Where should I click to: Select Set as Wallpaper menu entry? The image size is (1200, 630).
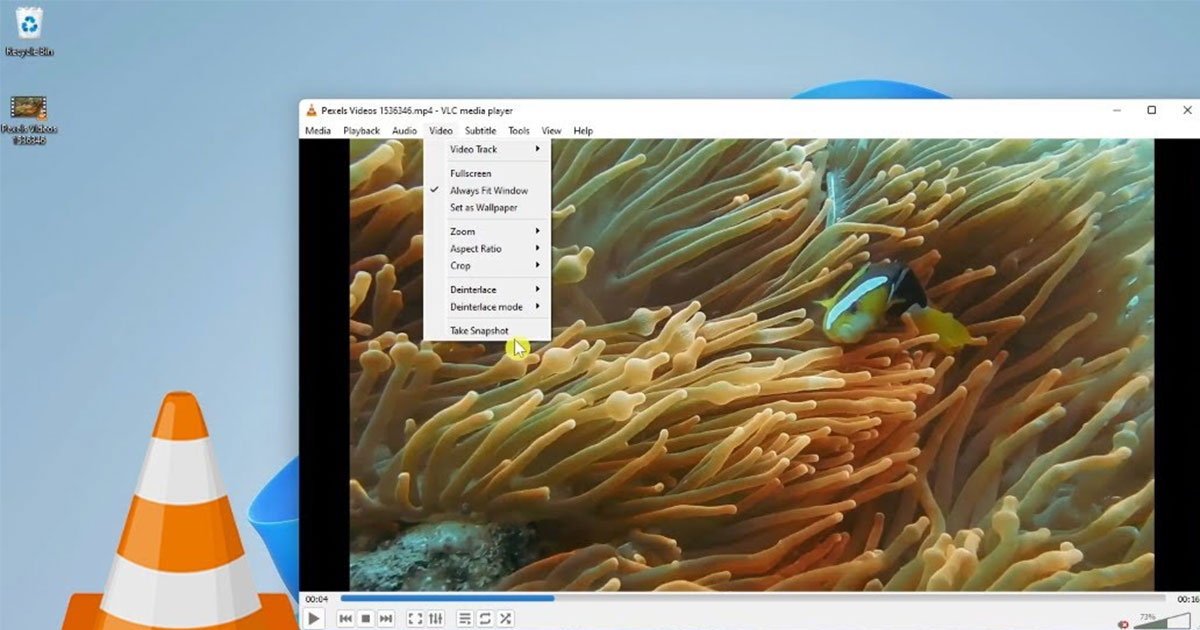click(483, 208)
